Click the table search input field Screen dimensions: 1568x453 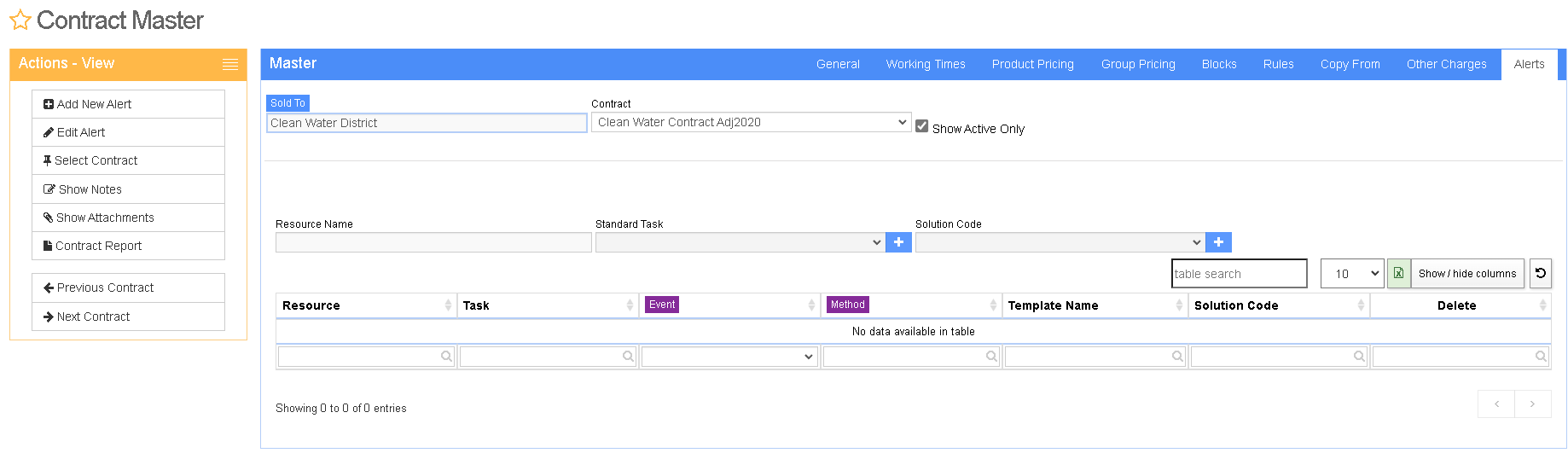[1239, 273]
